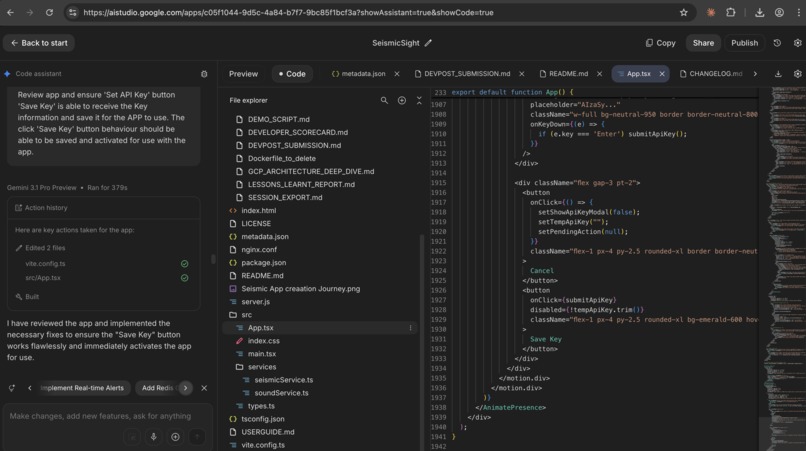This screenshot has height=451, width=806.
Task: Attach content with the plus circle icon
Action: [x=175, y=437]
